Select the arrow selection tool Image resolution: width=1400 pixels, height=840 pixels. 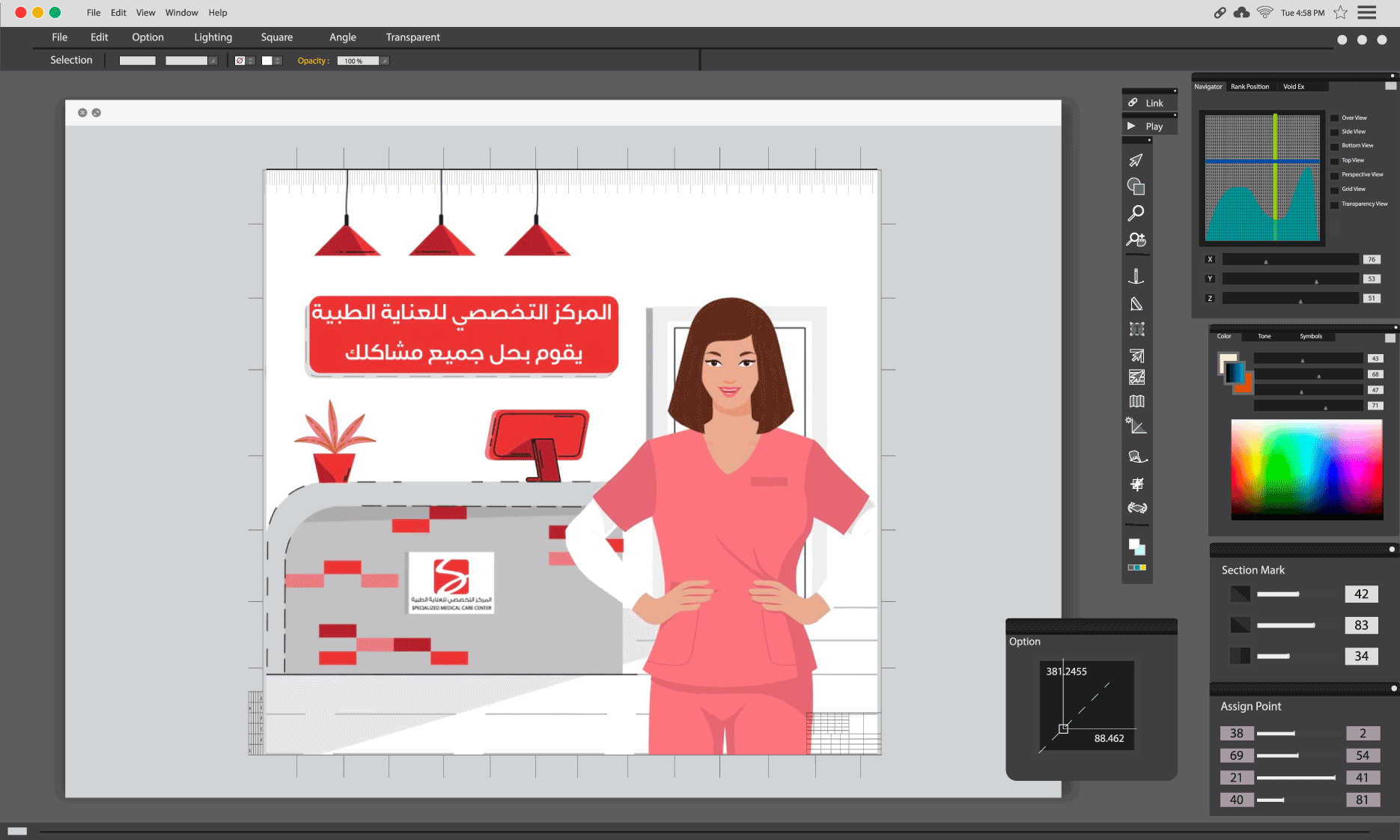coord(1136,160)
